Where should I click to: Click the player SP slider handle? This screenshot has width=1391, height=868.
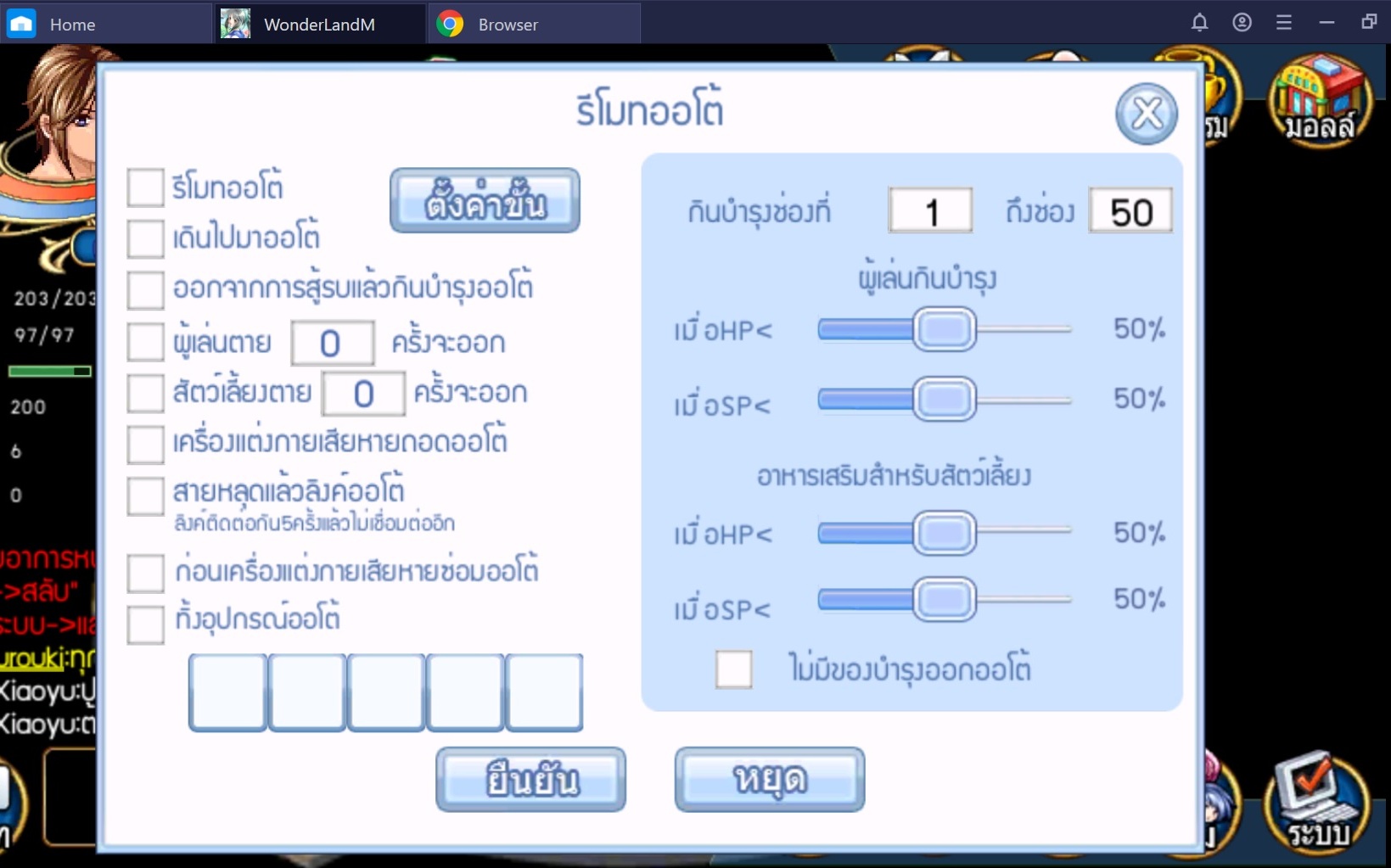point(945,399)
